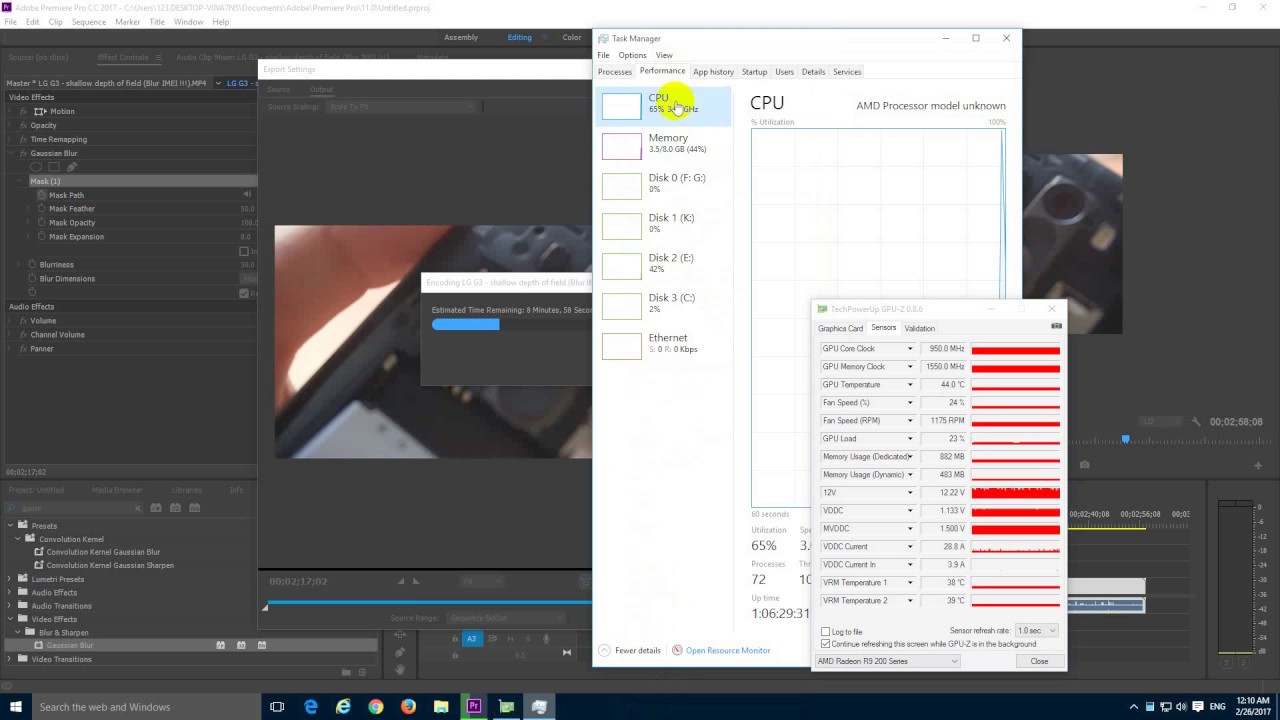Viewport: 1280px width, 720px height.
Task: Open Adobe Premiere Pro from the taskbar
Action: pyautogui.click(x=474, y=707)
